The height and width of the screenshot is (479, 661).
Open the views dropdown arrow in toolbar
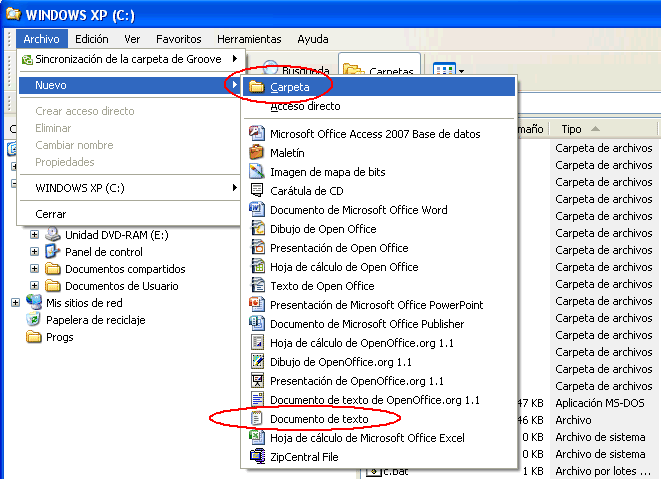463,70
